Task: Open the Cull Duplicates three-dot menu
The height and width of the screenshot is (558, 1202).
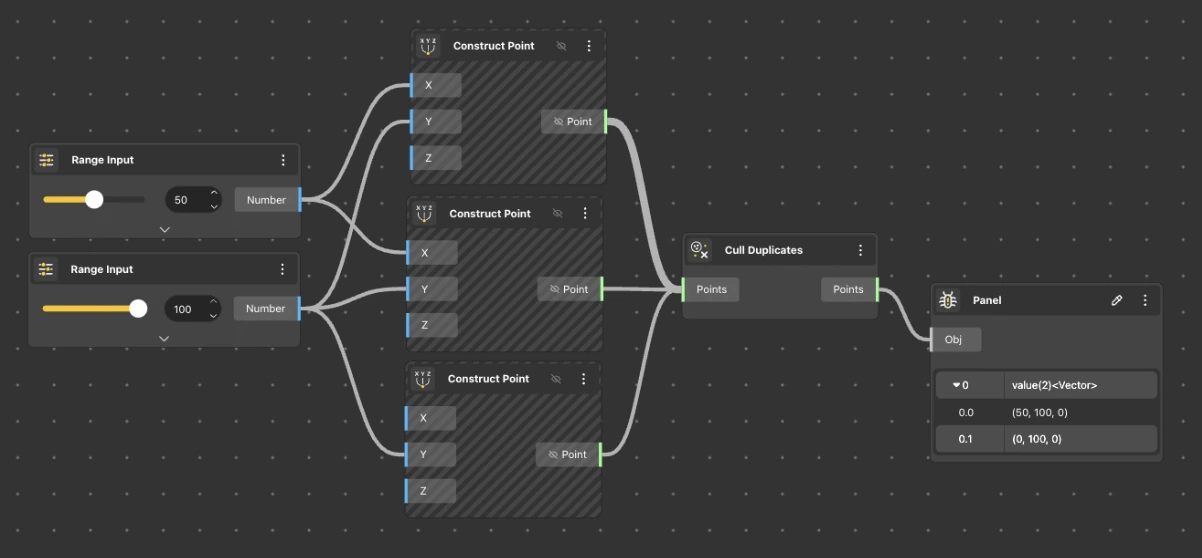Action: [x=860, y=250]
